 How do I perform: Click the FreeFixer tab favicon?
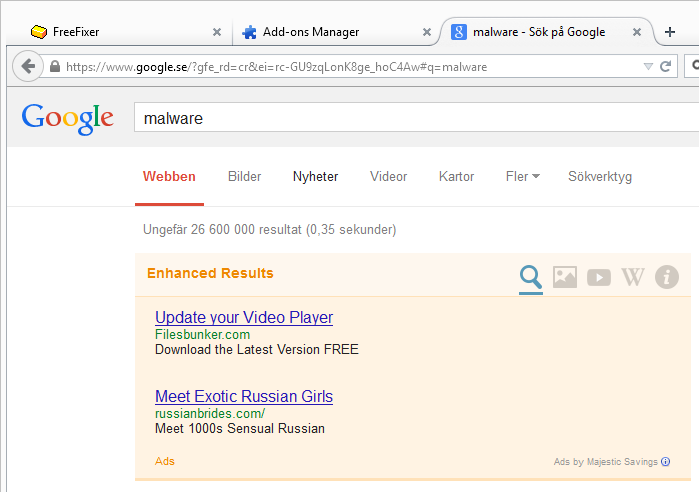tap(39, 32)
